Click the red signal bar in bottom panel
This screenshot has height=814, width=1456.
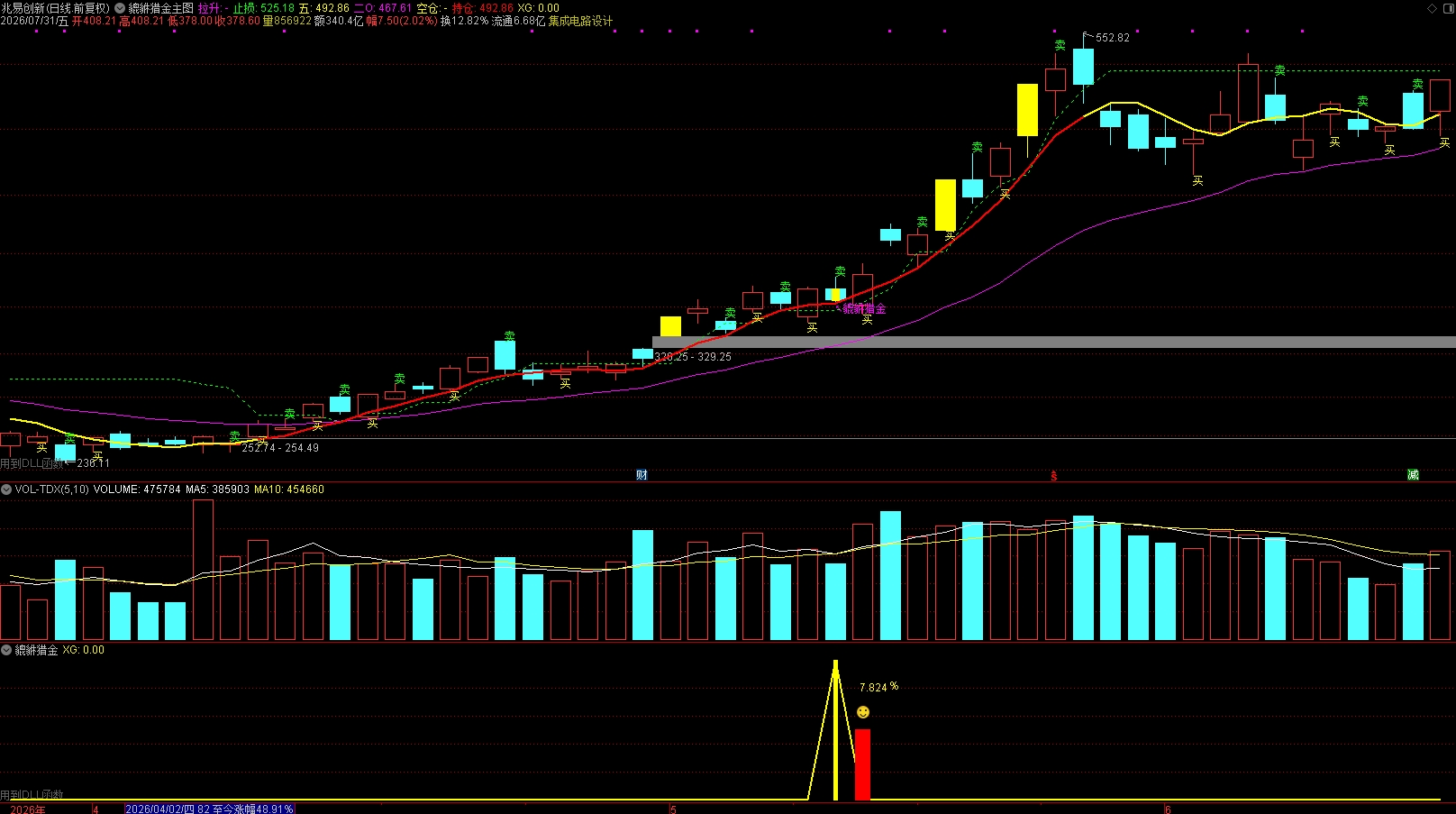[862, 764]
